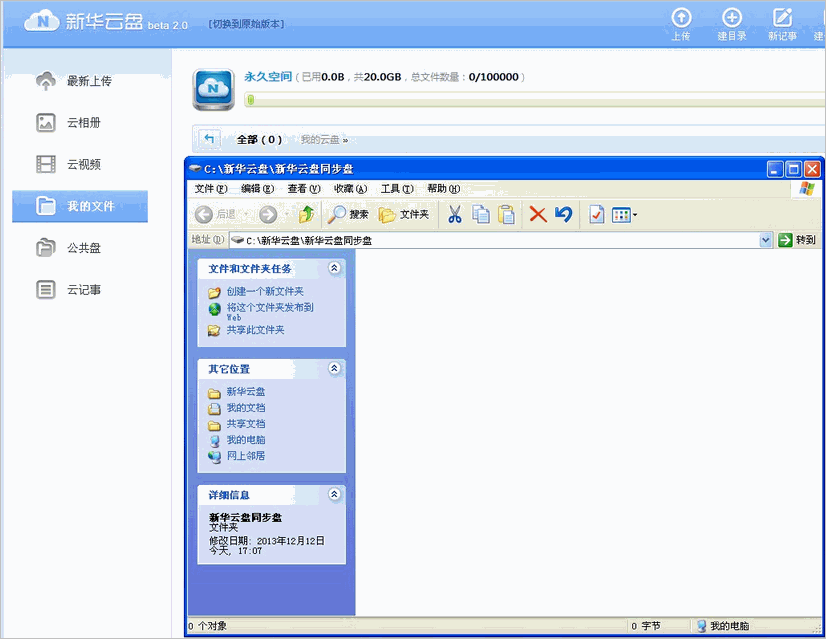The image size is (826, 639).
Task: Collapse the 文件和文件夹任务 panel
Action: pos(334,268)
